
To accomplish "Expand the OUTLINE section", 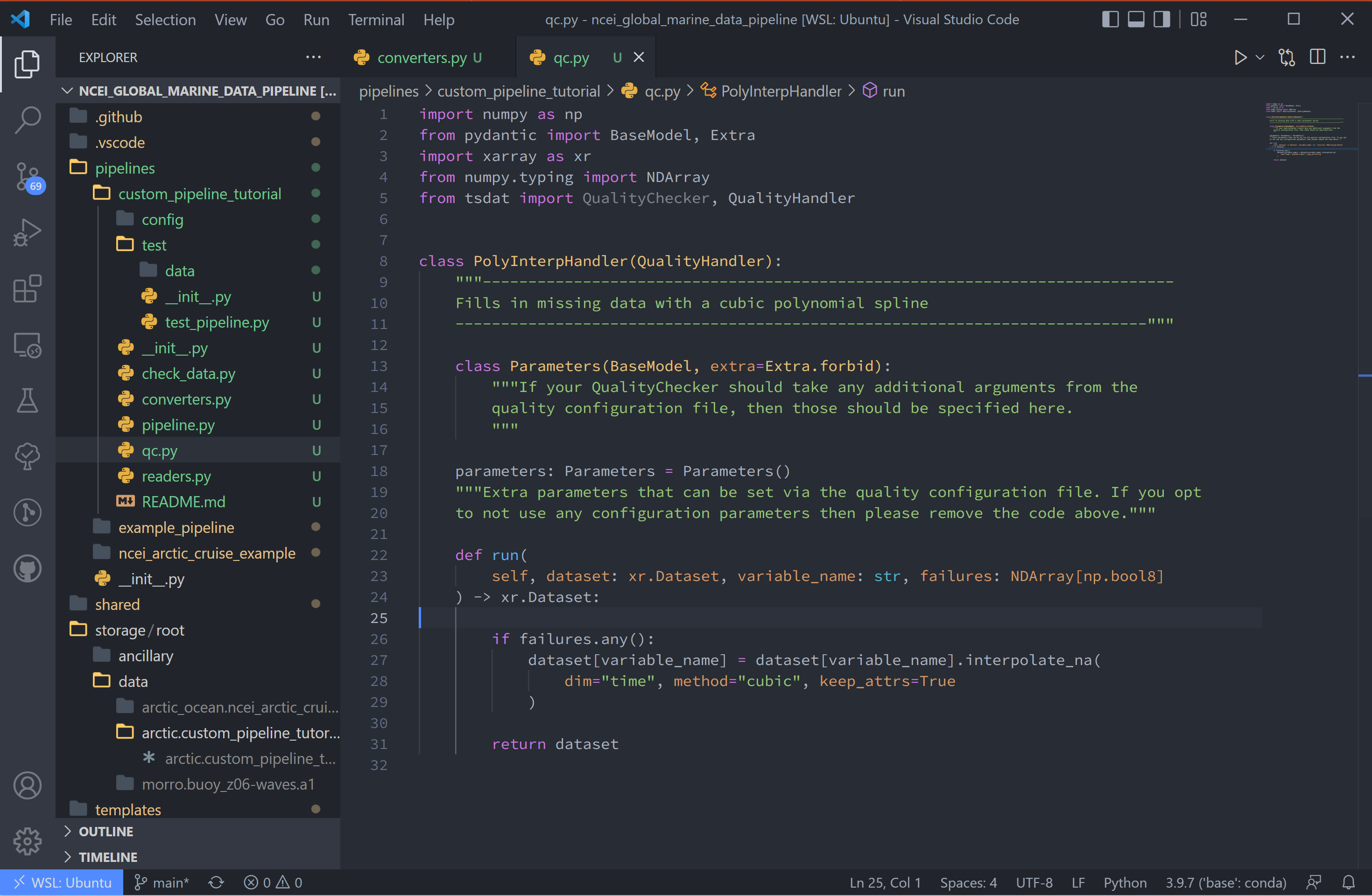I will (x=199, y=831).
